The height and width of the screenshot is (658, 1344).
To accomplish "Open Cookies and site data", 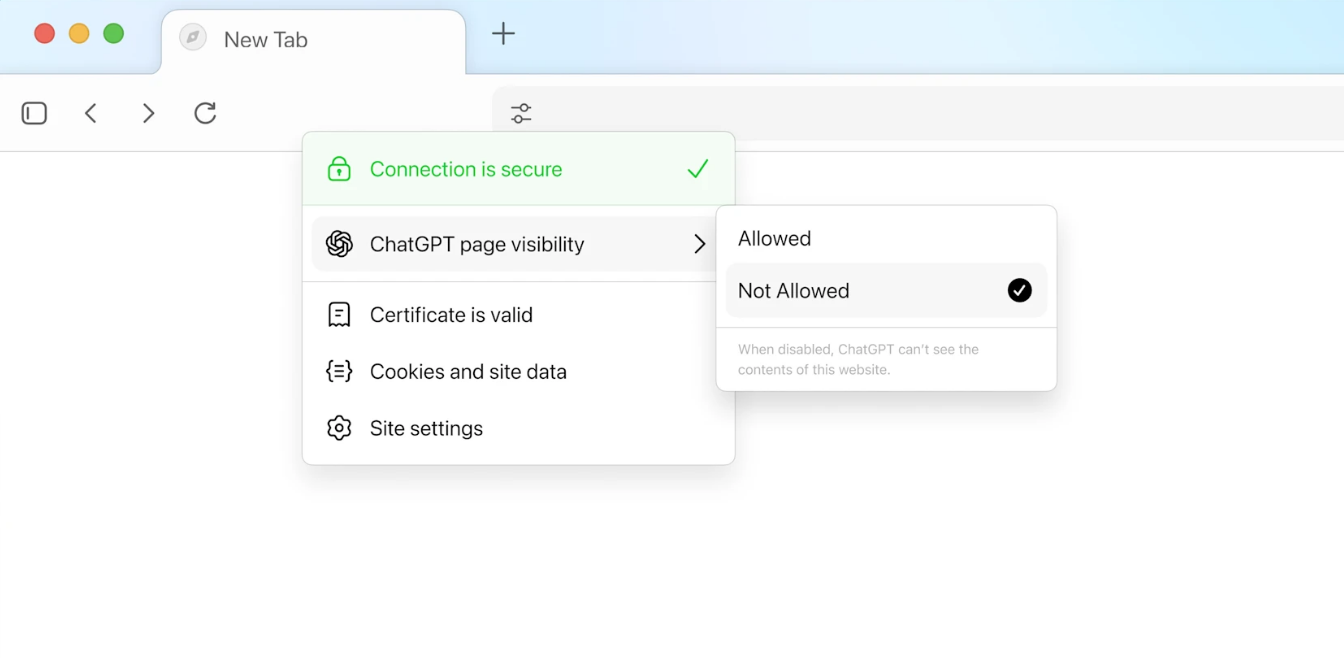I will [468, 371].
